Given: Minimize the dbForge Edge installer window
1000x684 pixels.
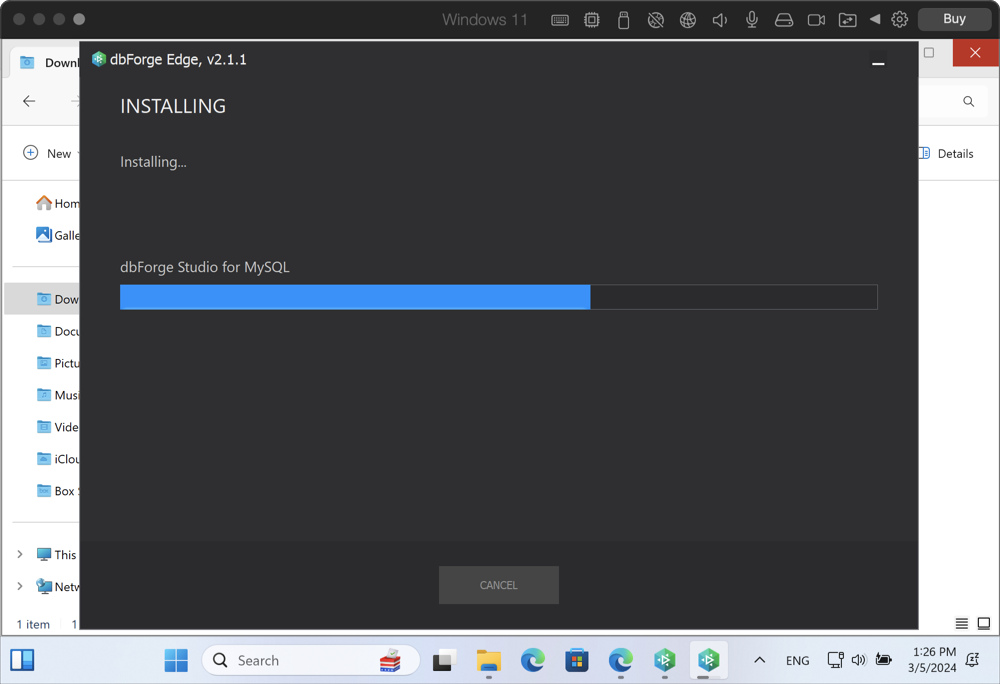Looking at the screenshot, I should coord(878,62).
